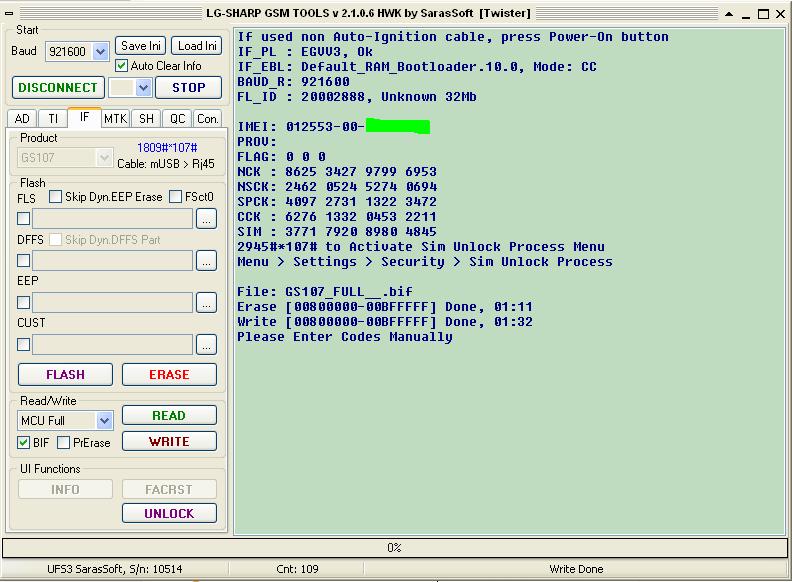Image resolution: width=792 pixels, height=582 pixels.
Task: Open the Baud rate 921600 dropdown
Action: 101,52
